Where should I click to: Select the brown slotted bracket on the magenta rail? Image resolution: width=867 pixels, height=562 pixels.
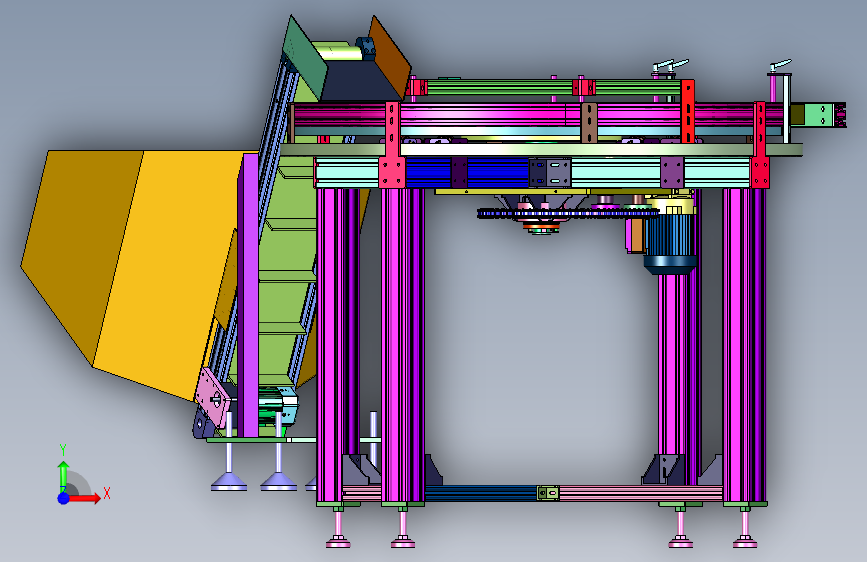[x=589, y=122]
